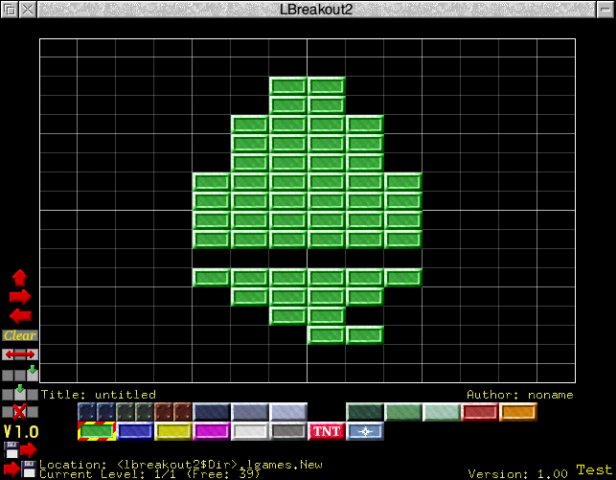616x480 pixels.
Task: Clear the current level
Action: pos(20,335)
